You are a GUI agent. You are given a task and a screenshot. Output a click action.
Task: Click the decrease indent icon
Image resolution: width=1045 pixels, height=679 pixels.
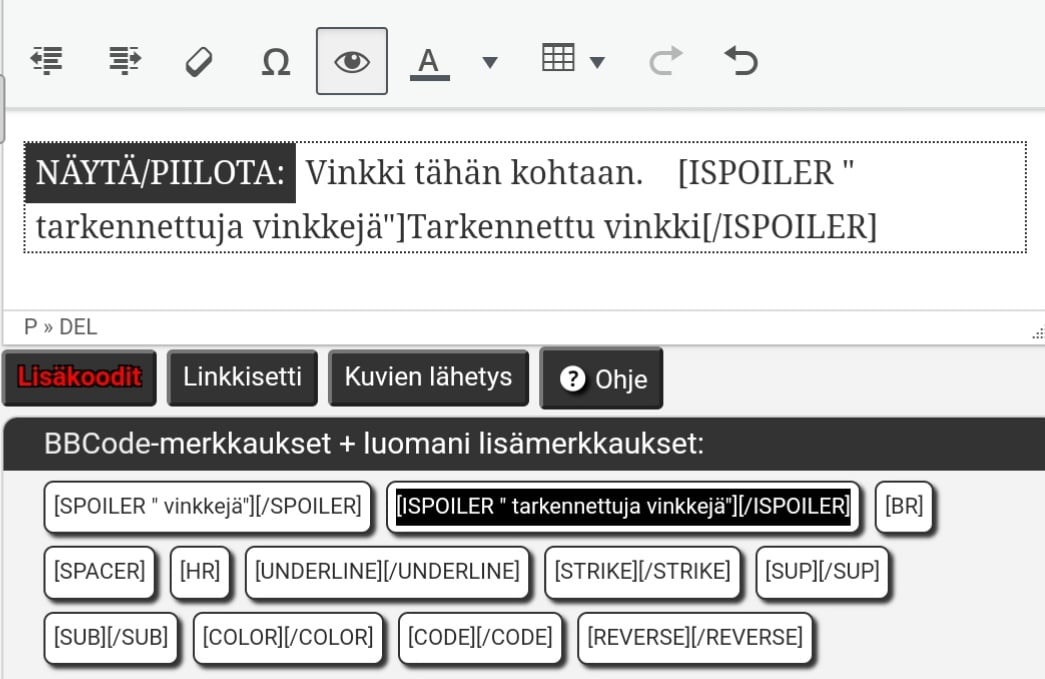click(x=46, y=61)
